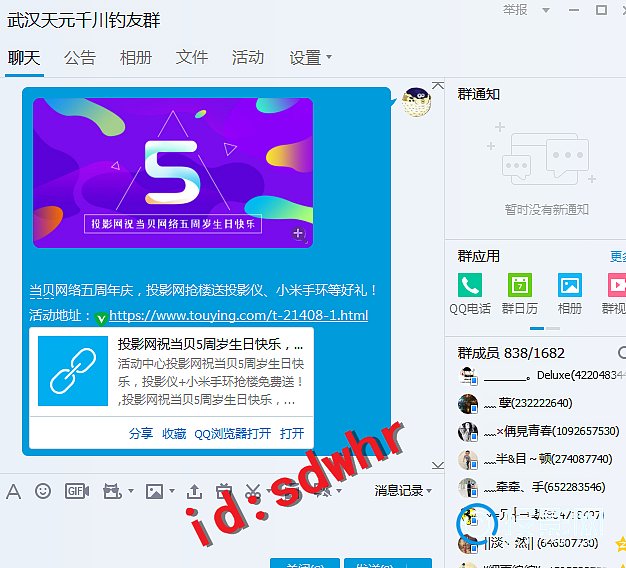
Task: Expand the 消息记录 dropdown arrow
Action: (429, 491)
